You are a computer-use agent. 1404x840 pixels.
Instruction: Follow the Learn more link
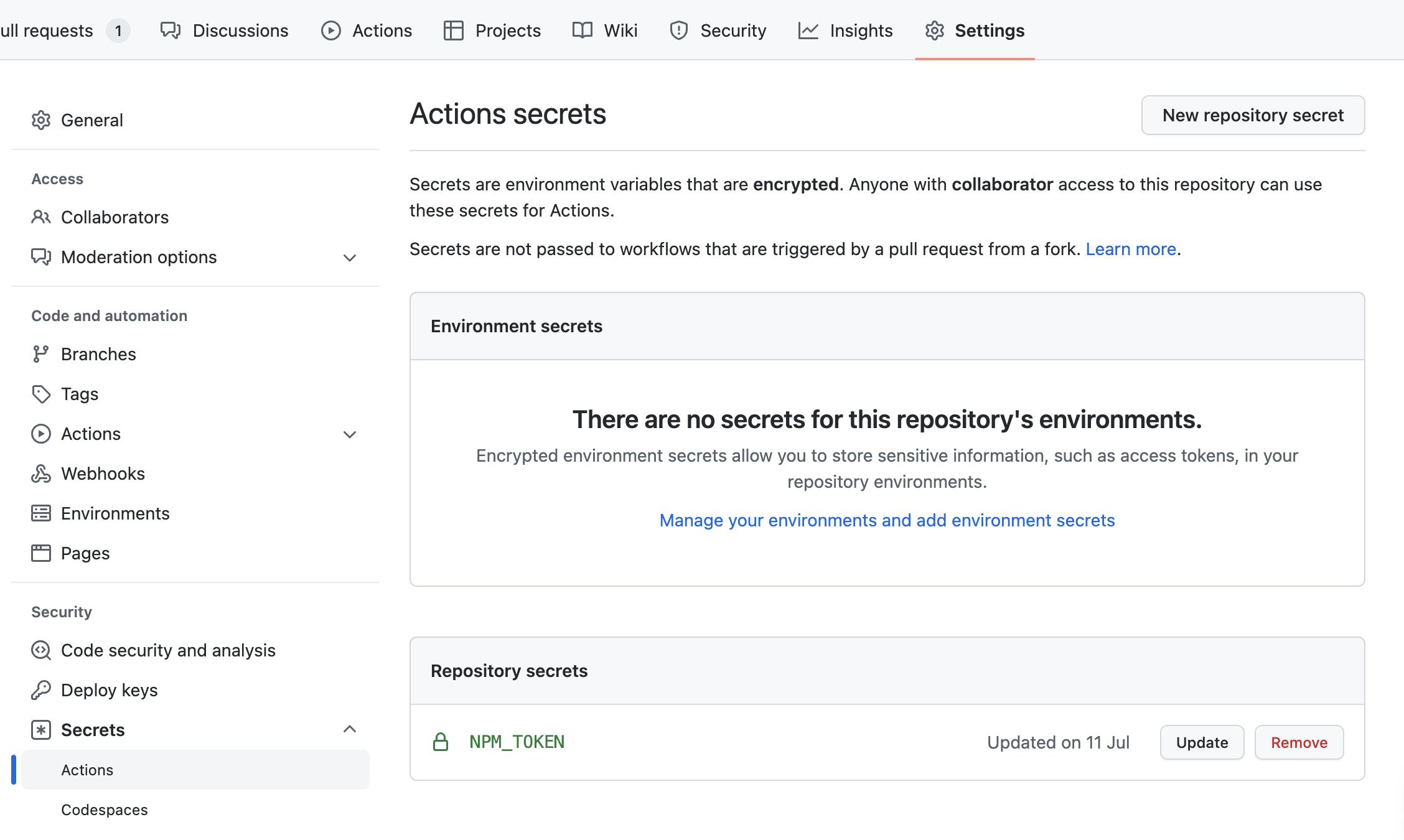click(1131, 249)
